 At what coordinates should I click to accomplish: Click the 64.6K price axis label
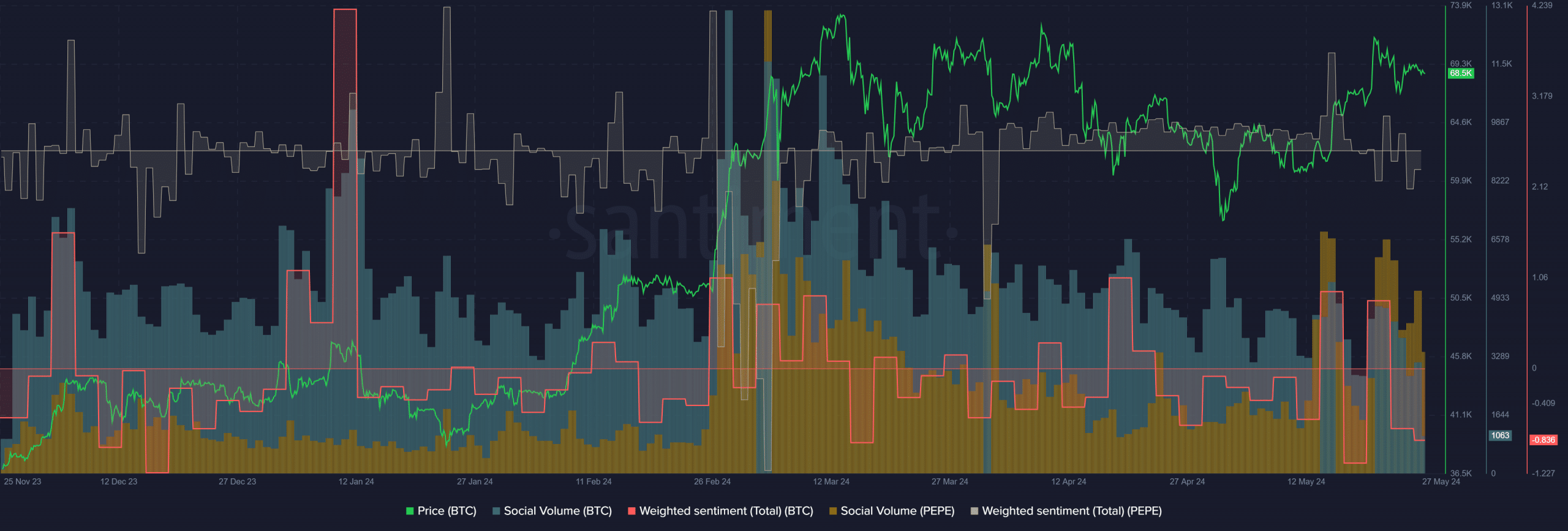(1461, 122)
